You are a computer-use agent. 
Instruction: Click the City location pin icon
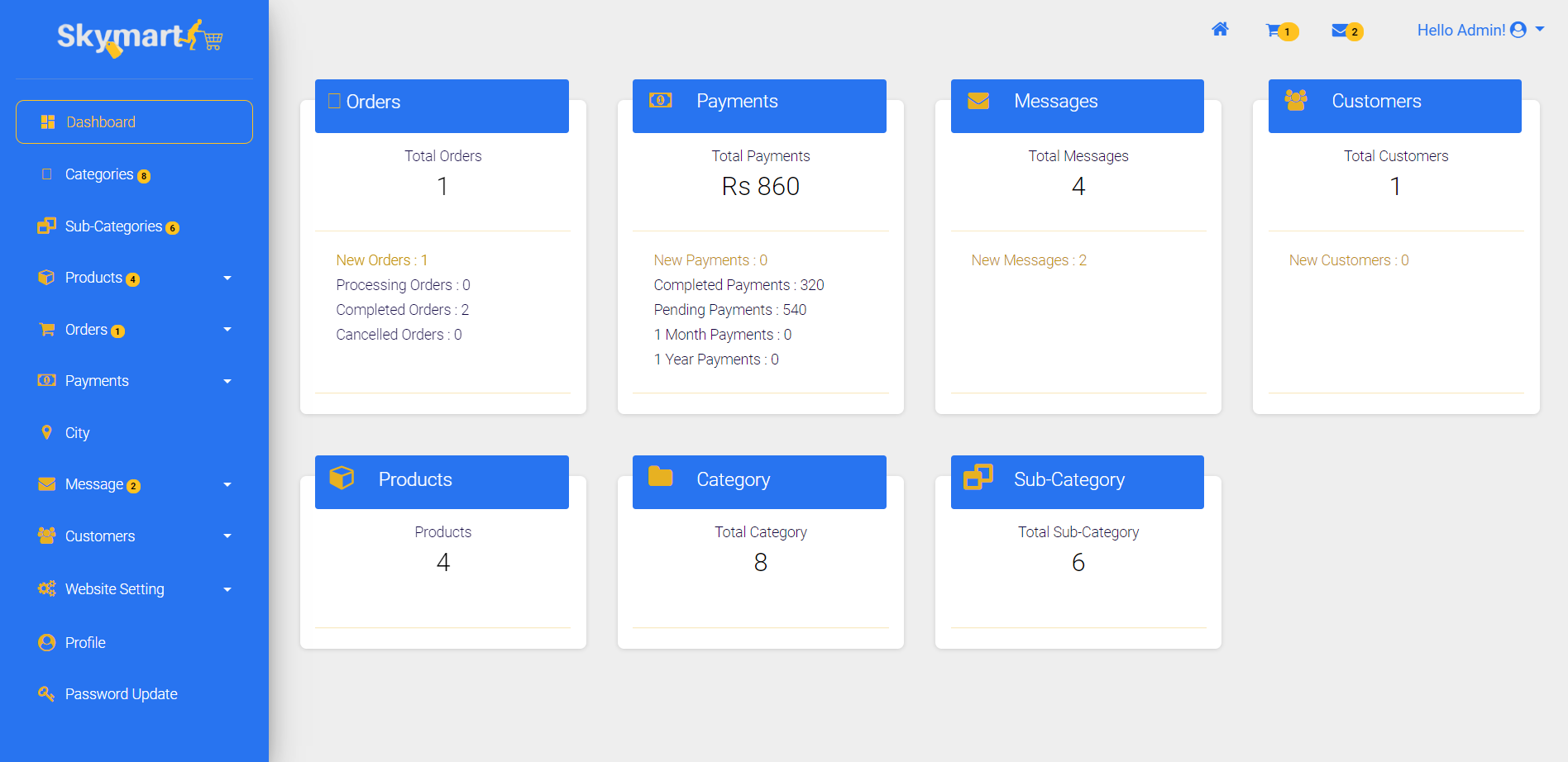click(46, 432)
